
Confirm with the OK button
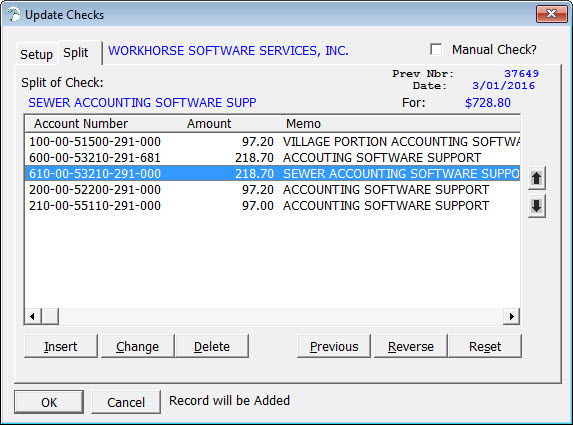(49, 402)
